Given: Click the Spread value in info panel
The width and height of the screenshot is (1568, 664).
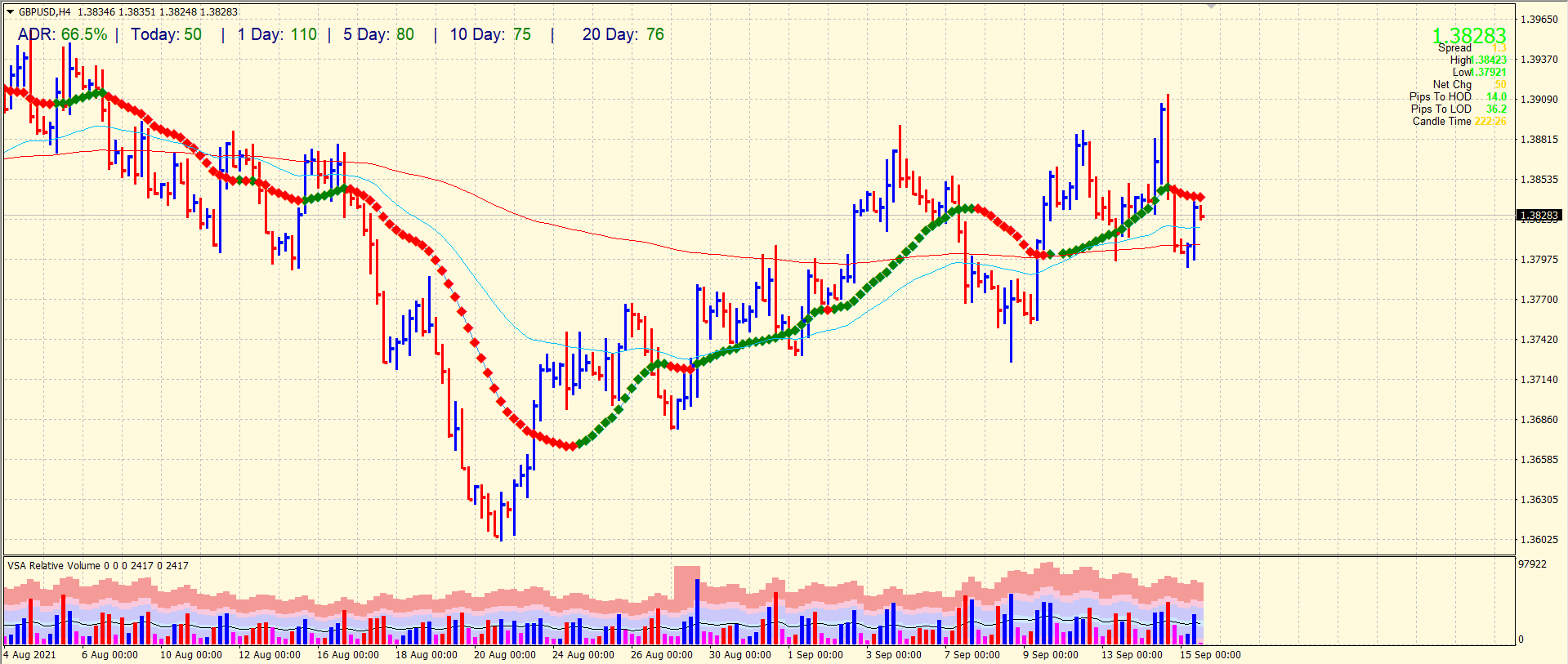Looking at the screenshot, I should click(1499, 48).
